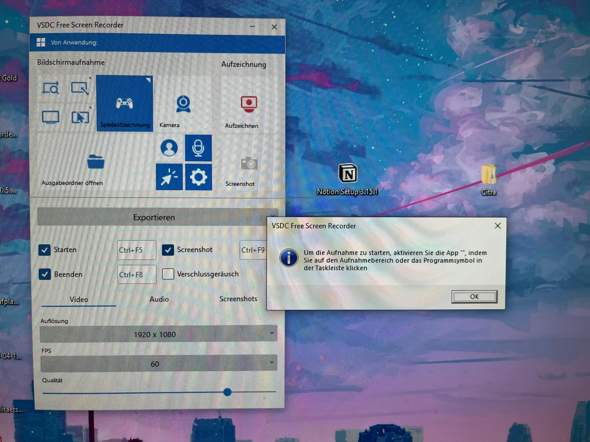Viewport: 590px width, 442px height.
Task: Click the Aufzeichnung section label
Action: pyautogui.click(x=243, y=64)
